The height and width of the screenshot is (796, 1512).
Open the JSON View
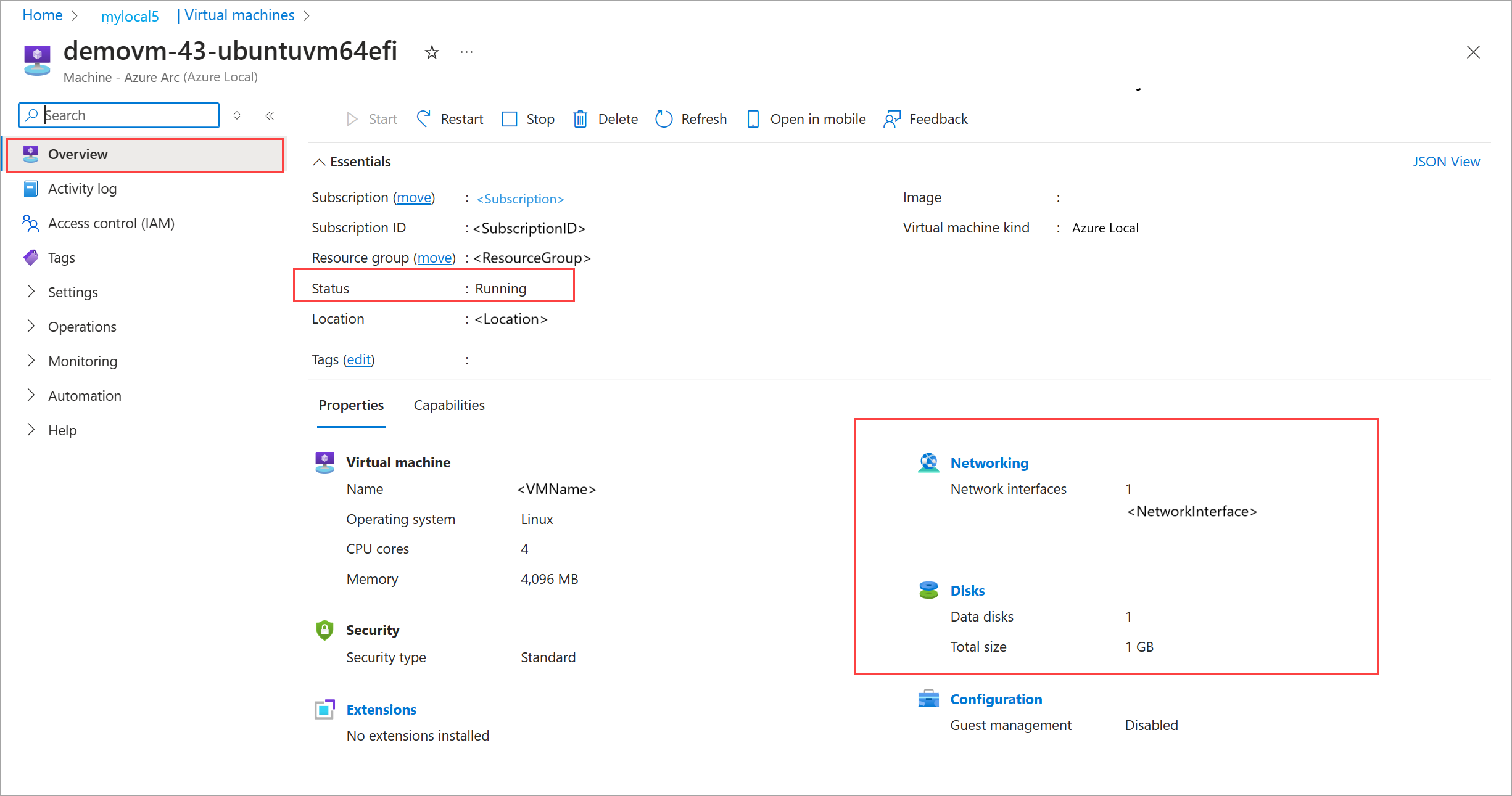click(1447, 161)
